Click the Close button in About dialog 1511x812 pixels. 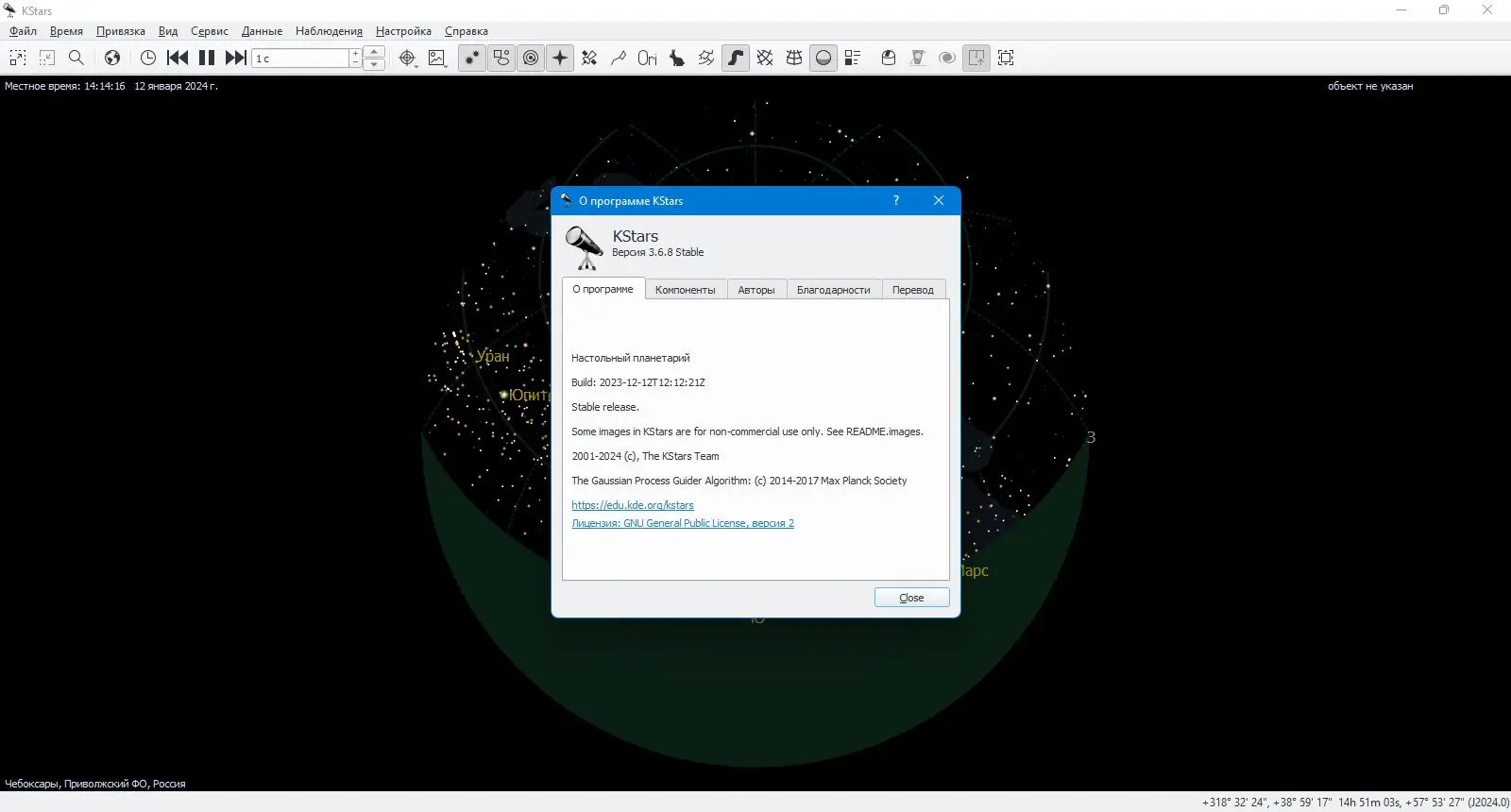pos(911,598)
